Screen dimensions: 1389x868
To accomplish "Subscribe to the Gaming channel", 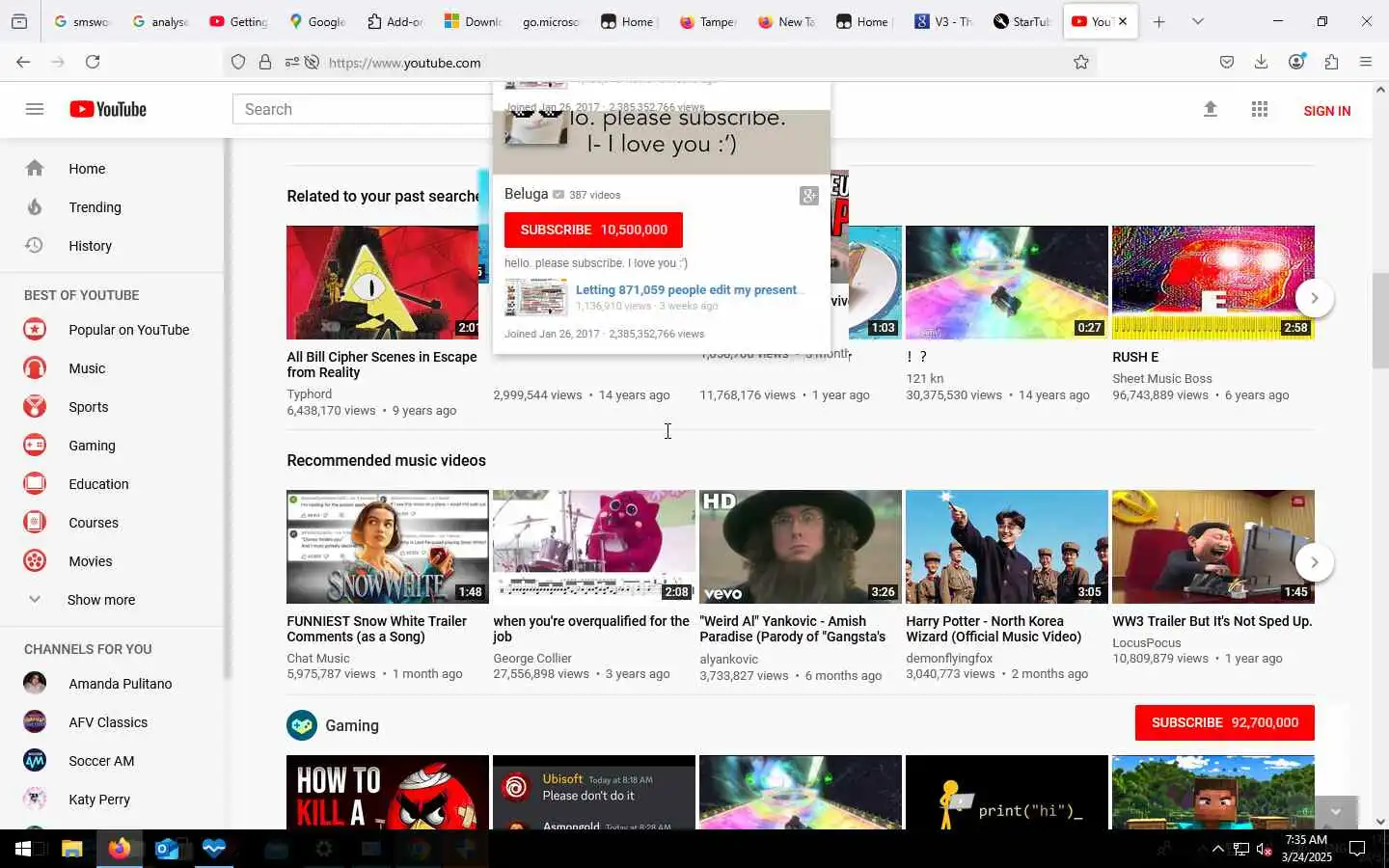I will 1224,722.
